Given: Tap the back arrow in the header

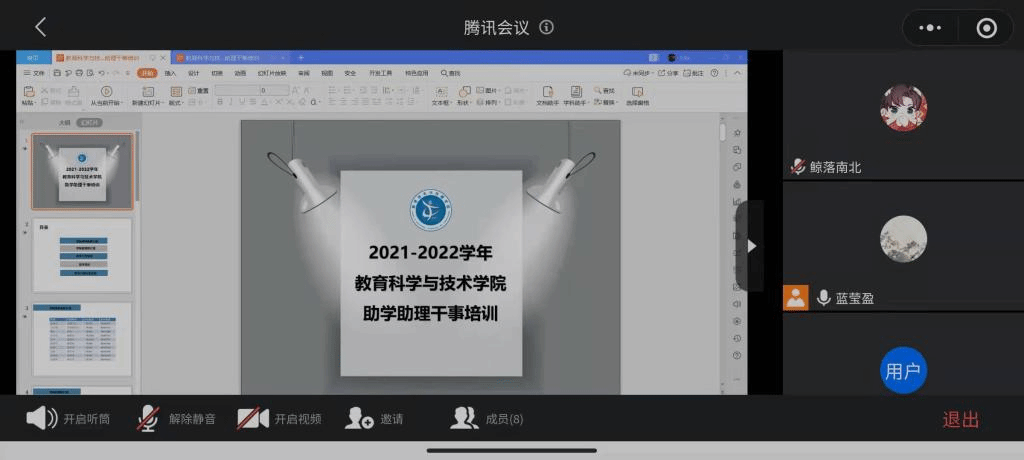Looking at the screenshot, I should 40,27.
